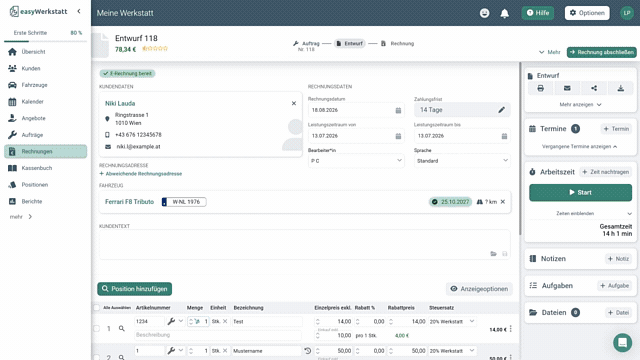Expand Mehr anzeigen in the Entwurf panel
This screenshot has height=360, width=640.
point(580,104)
